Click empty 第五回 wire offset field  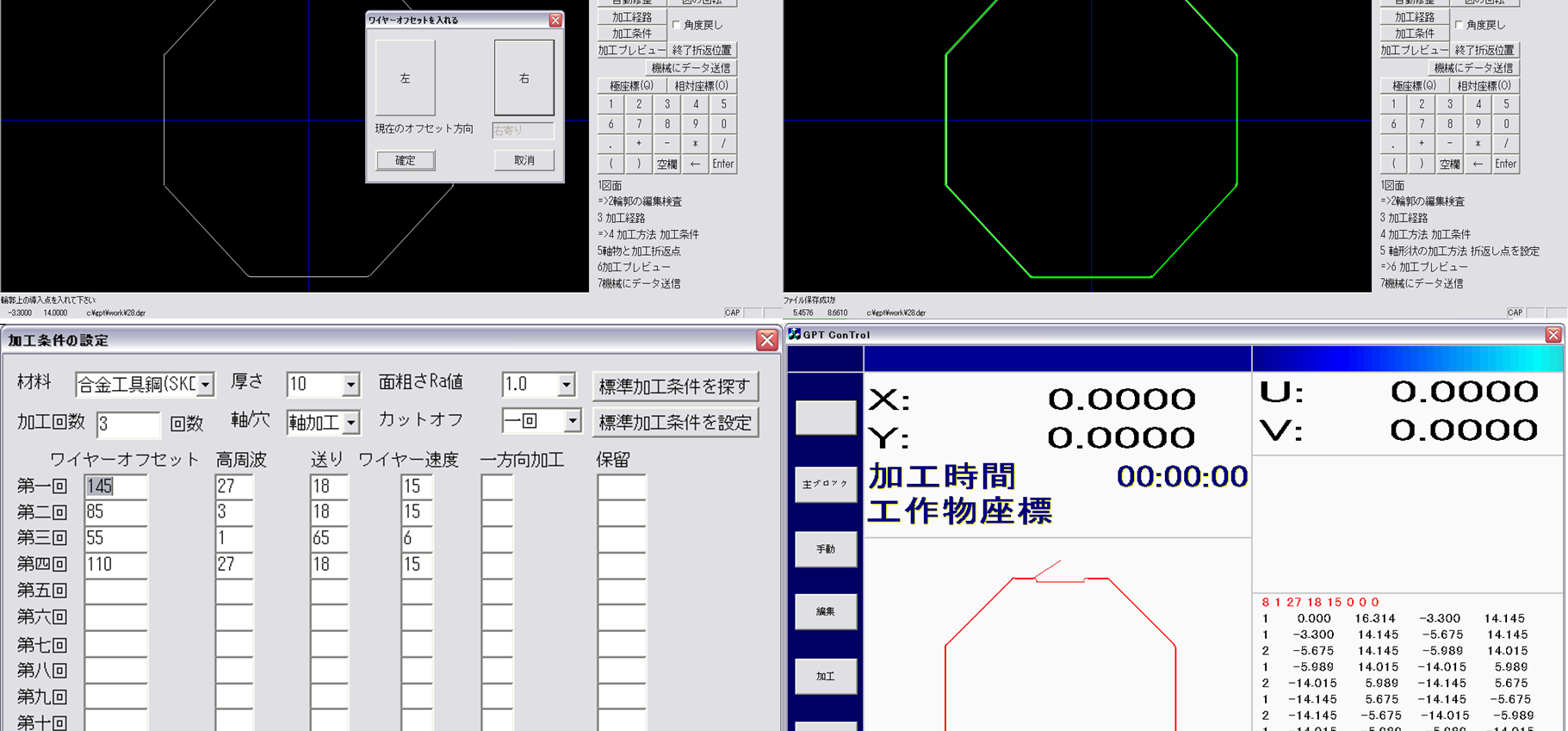click(116, 592)
